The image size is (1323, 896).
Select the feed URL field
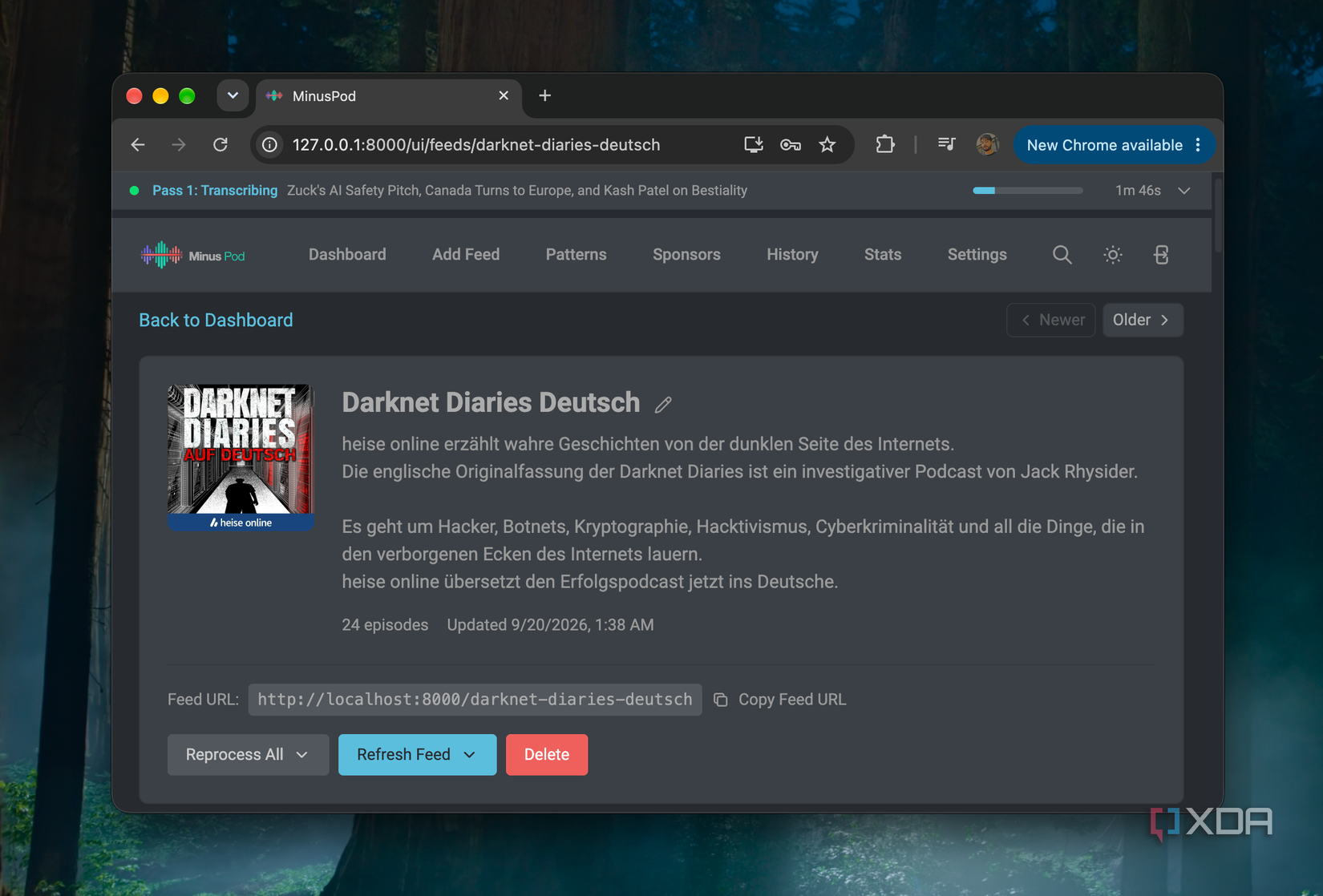(475, 700)
